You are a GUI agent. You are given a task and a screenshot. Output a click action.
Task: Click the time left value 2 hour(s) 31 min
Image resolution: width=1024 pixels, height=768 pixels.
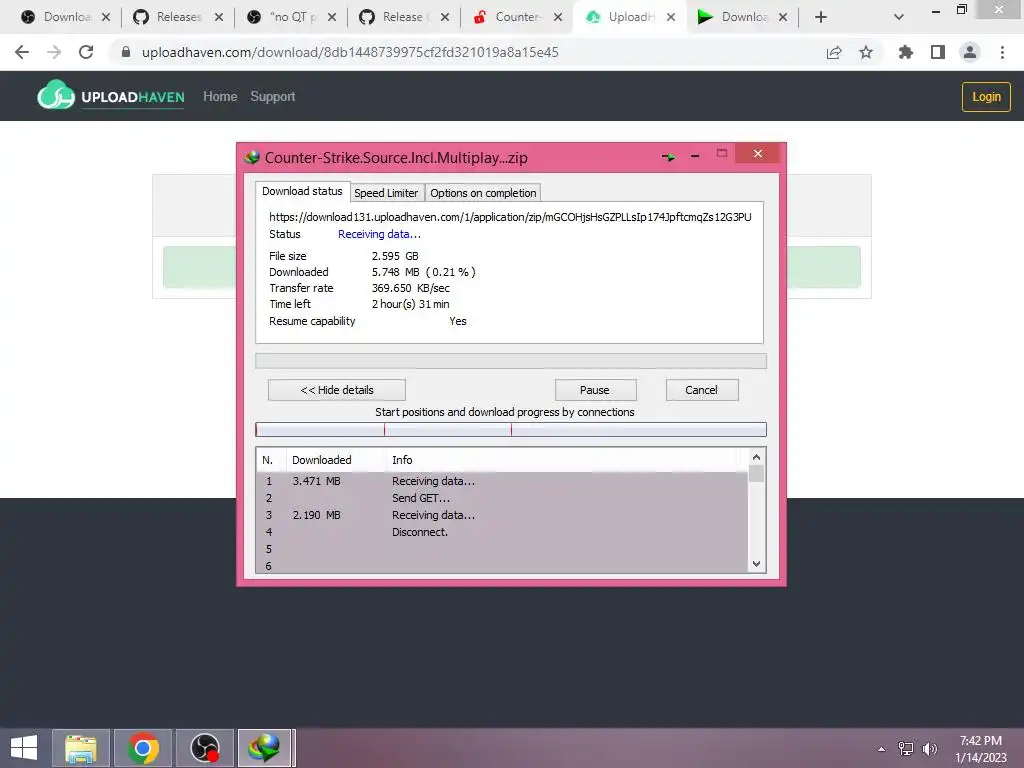coord(411,304)
